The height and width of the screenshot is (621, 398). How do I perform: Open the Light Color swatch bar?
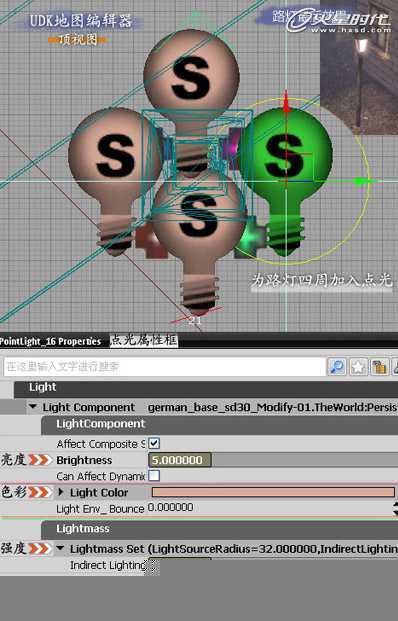coord(273,492)
